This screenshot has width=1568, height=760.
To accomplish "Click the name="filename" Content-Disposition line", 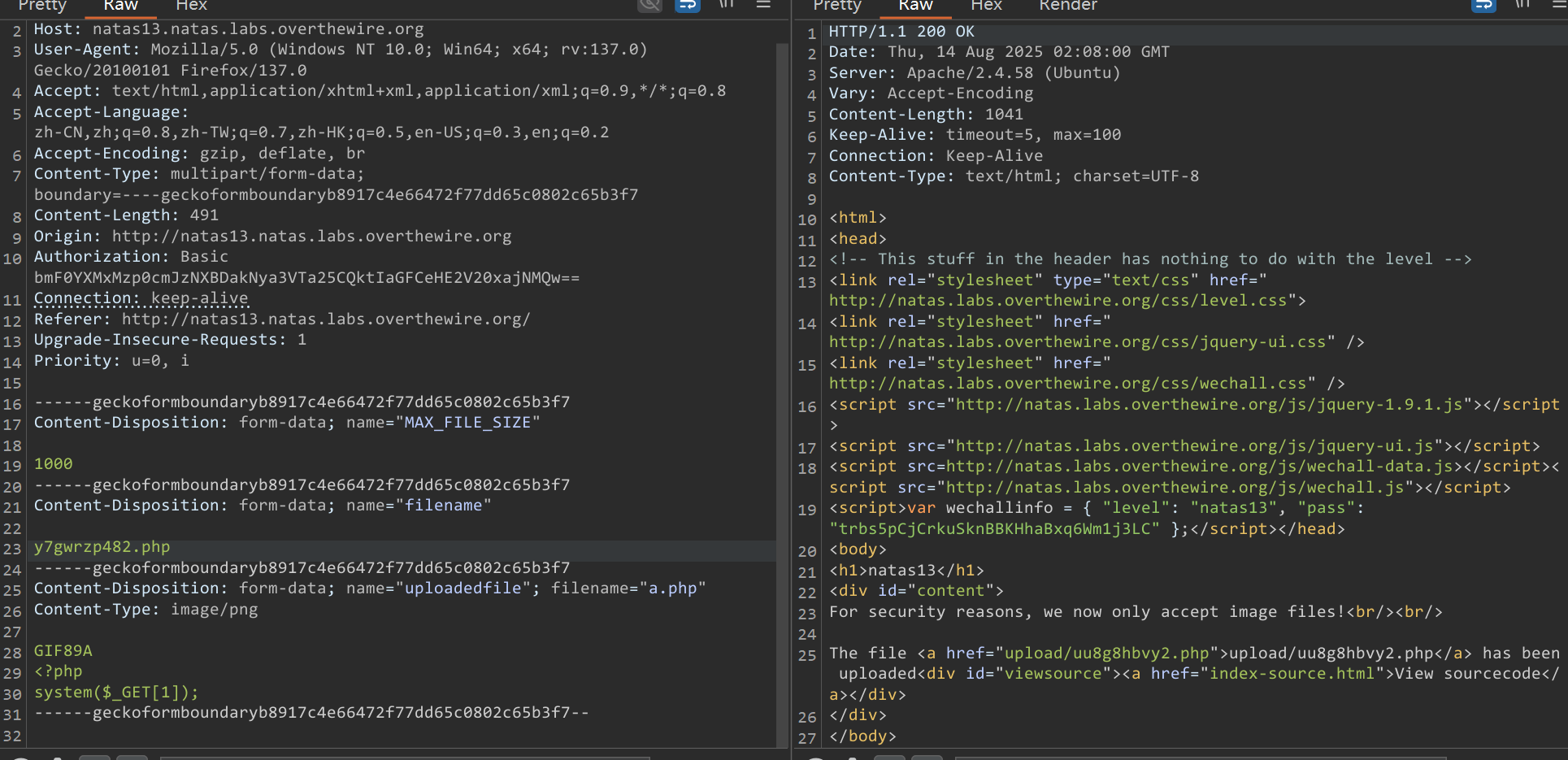I will pos(263,506).
